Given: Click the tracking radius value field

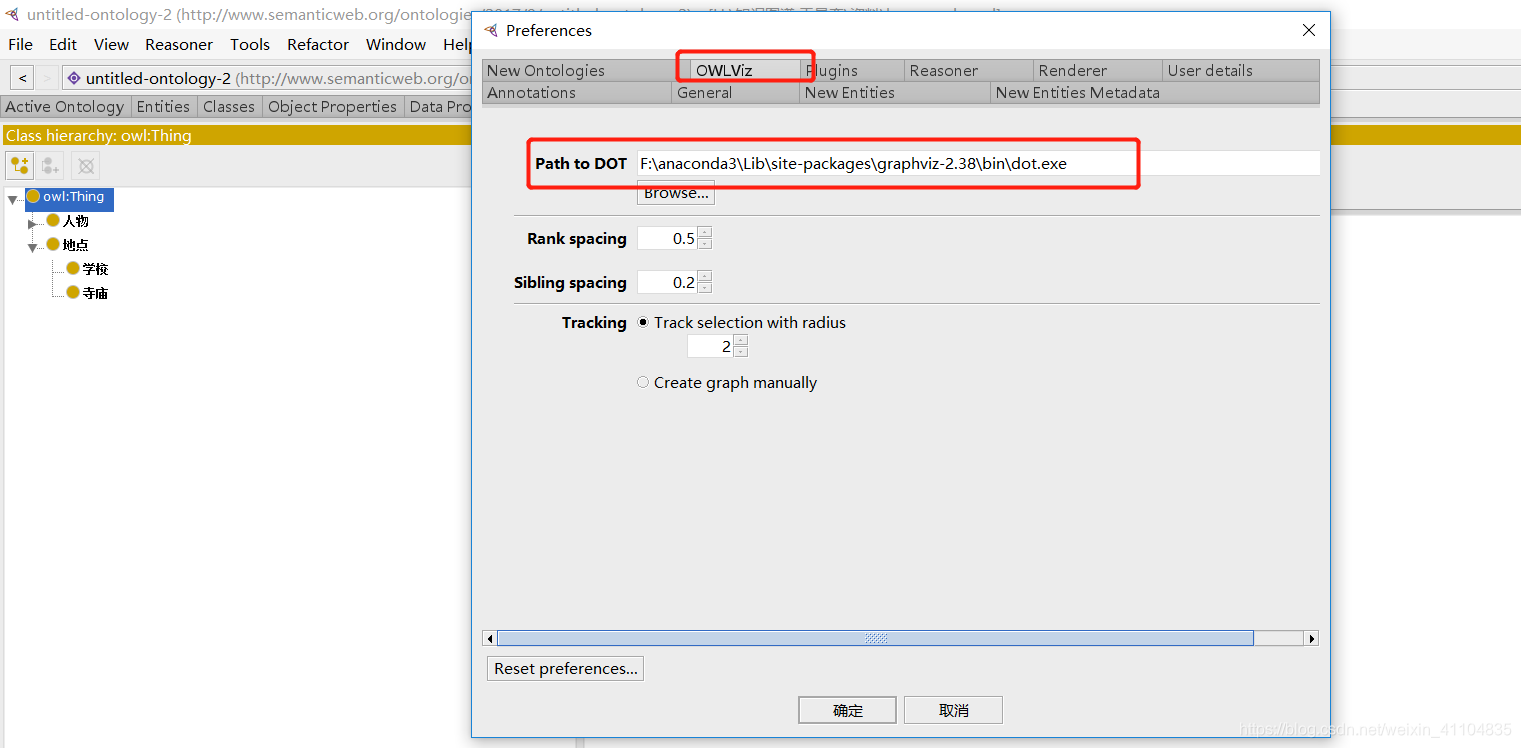Looking at the screenshot, I should pos(710,346).
